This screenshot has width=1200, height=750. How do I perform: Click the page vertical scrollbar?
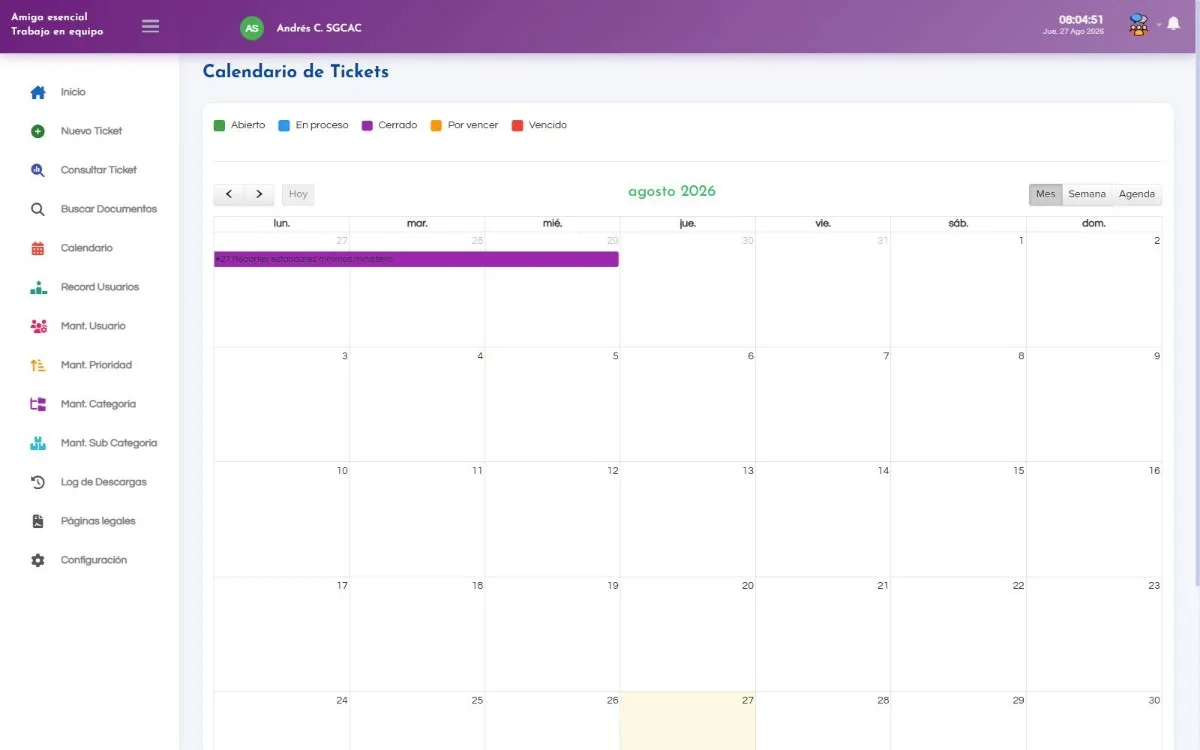click(1196, 320)
